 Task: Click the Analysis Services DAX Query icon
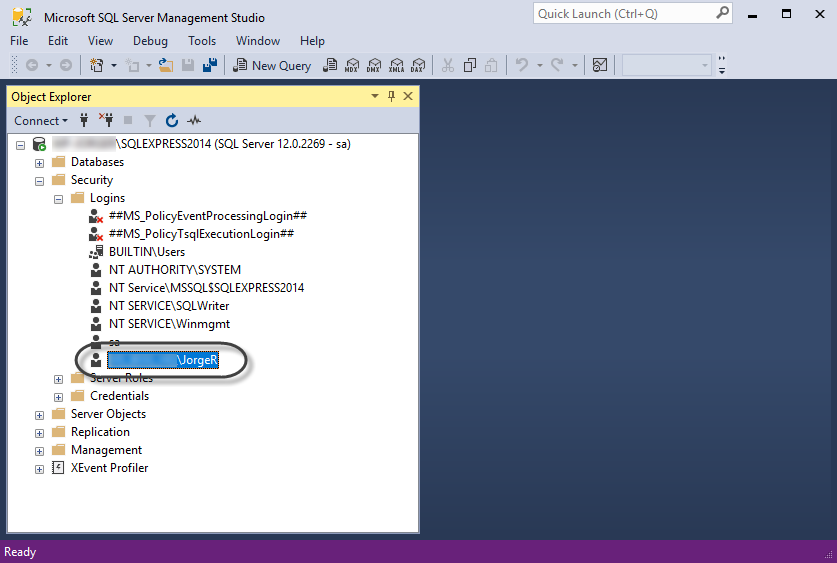pyautogui.click(x=418, y=66)
